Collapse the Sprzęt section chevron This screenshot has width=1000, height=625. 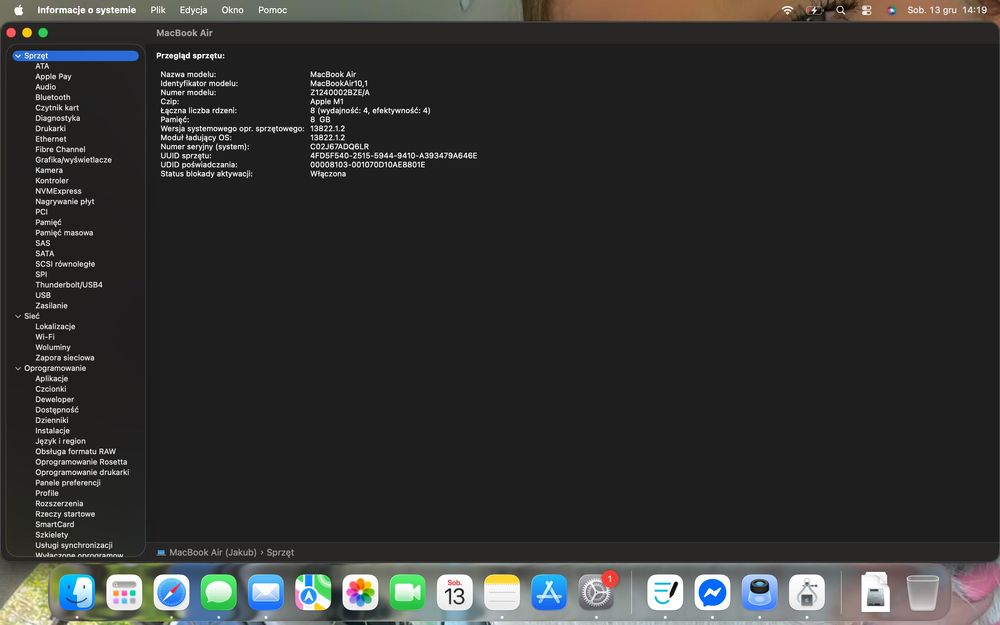[18, 56]
